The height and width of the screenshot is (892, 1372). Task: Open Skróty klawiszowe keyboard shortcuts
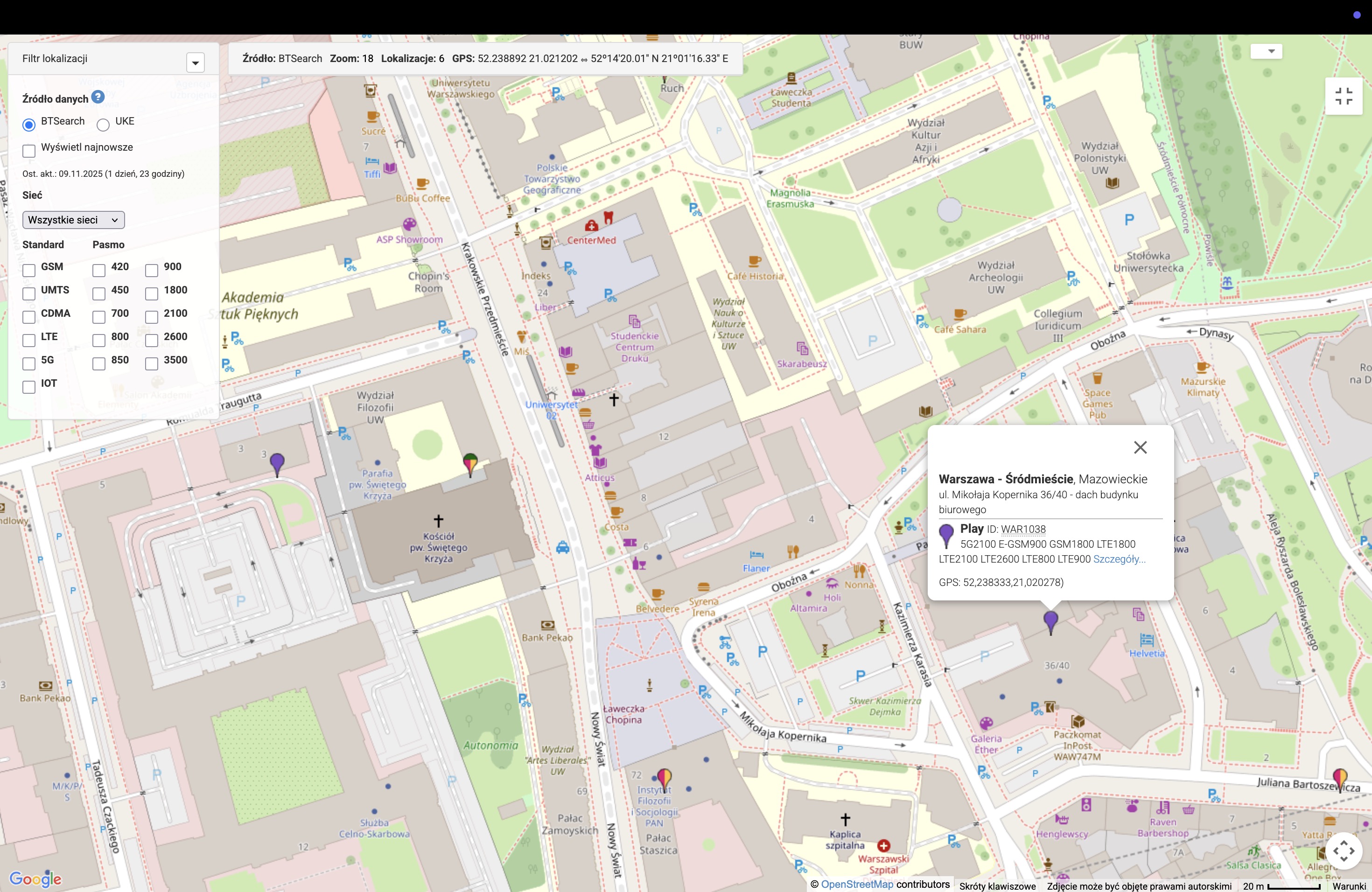(997, 885)
